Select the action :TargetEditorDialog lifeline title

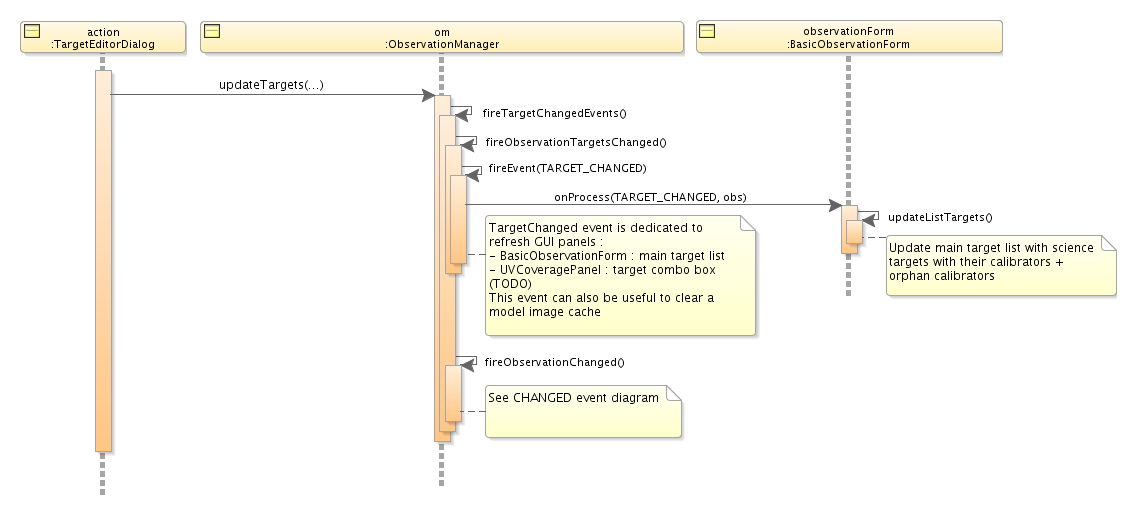[x=103, y=38]
